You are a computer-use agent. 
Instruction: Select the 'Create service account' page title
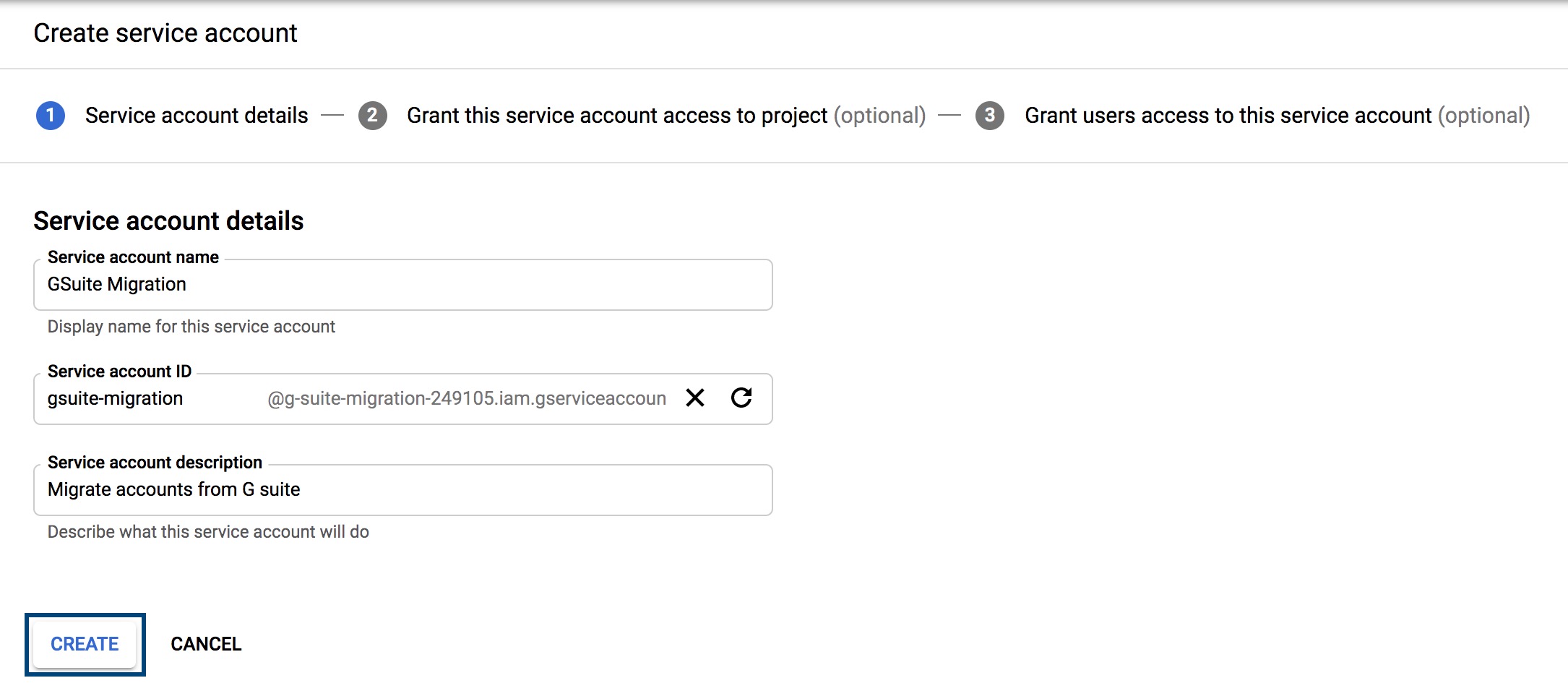pyautogui.click(x=165, y=33)
